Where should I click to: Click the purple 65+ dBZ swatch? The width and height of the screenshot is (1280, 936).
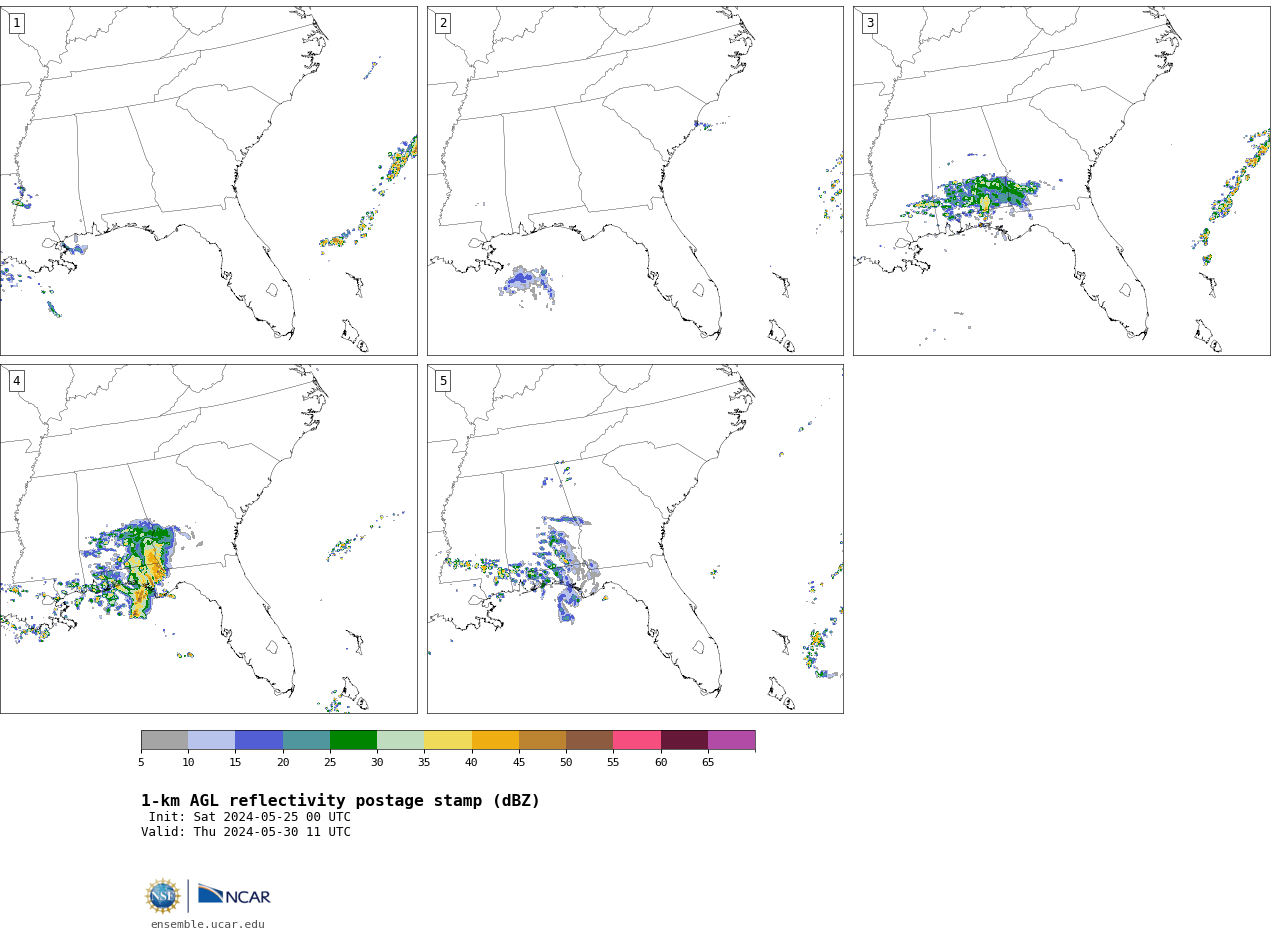pyautogui.click(x=731, y=740)
